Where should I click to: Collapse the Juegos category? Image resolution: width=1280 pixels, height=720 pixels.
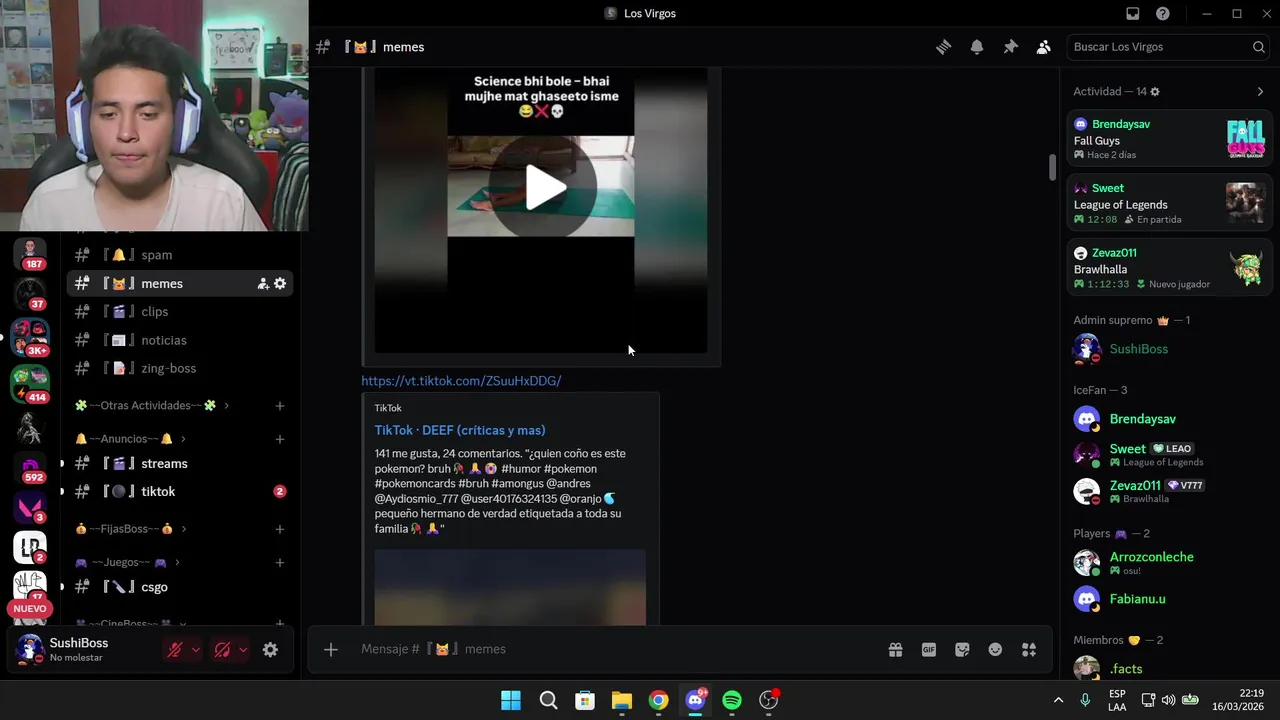pos(128,562)
